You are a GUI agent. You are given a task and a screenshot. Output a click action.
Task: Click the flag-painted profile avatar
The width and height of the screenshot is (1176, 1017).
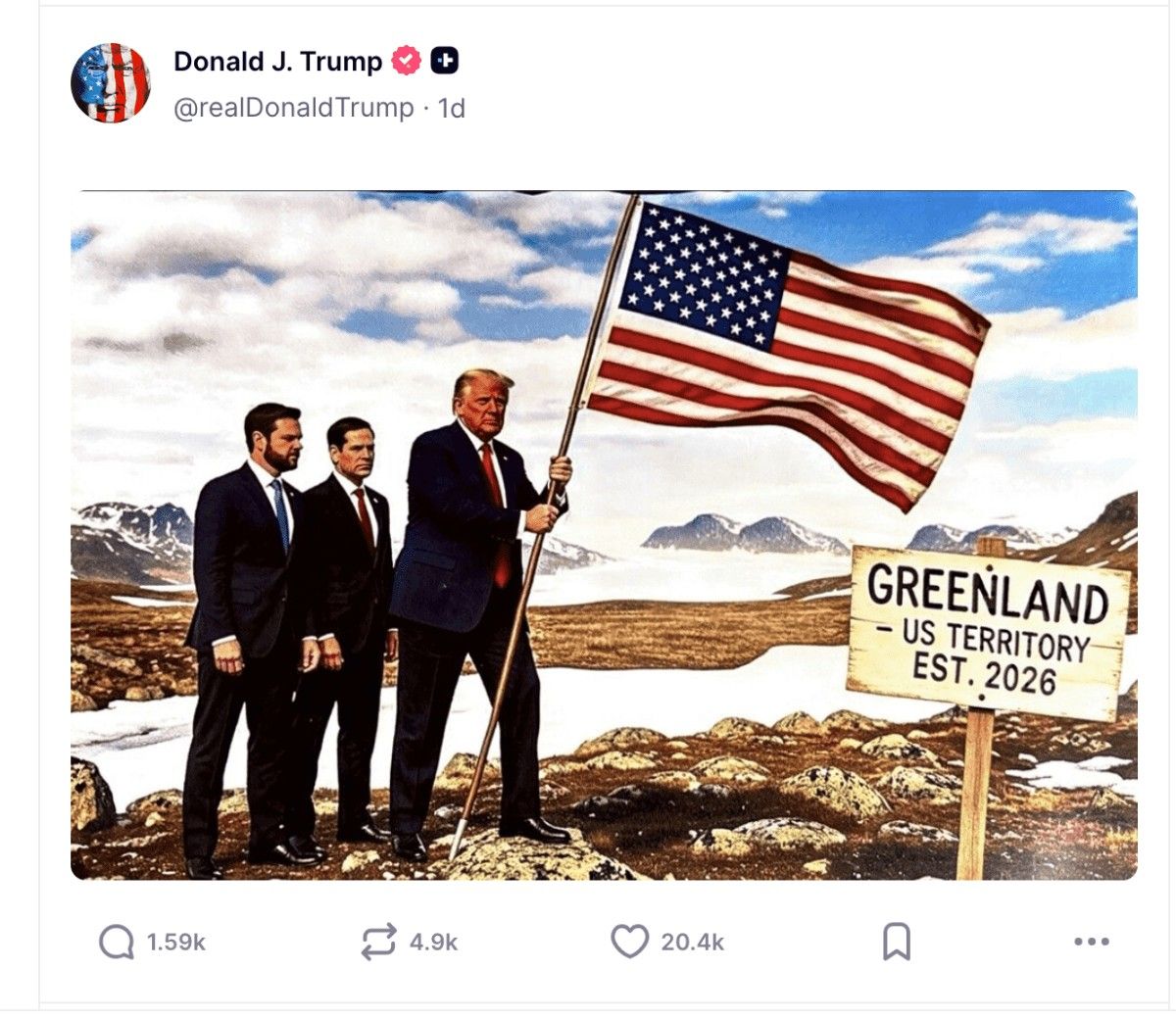click(111, 83)
